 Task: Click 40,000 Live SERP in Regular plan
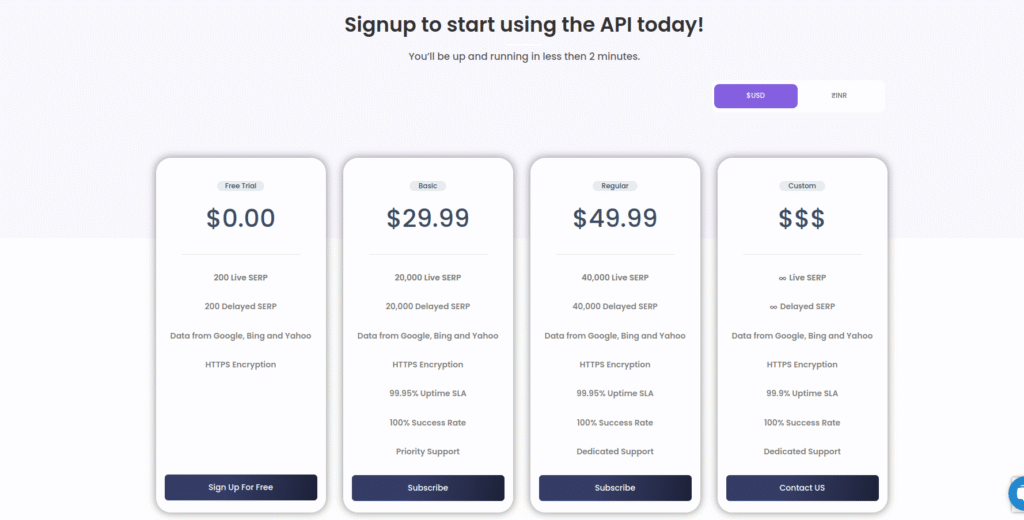[x=615, y=277]
